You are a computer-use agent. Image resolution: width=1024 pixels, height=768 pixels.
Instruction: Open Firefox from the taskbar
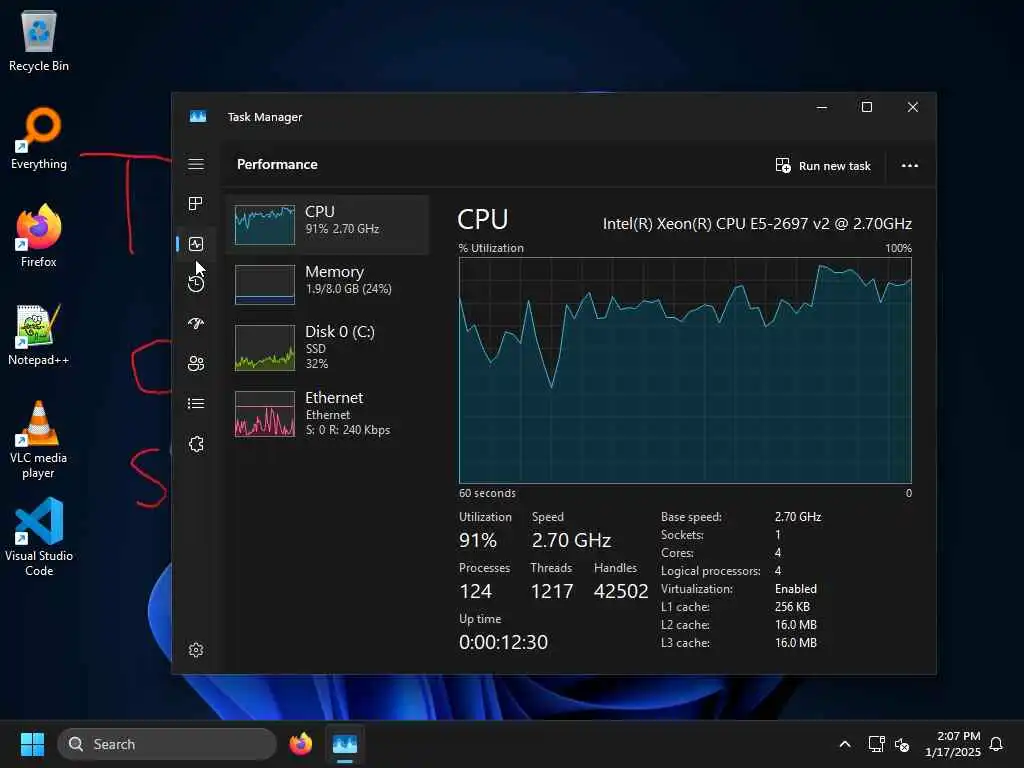[300, 744]
